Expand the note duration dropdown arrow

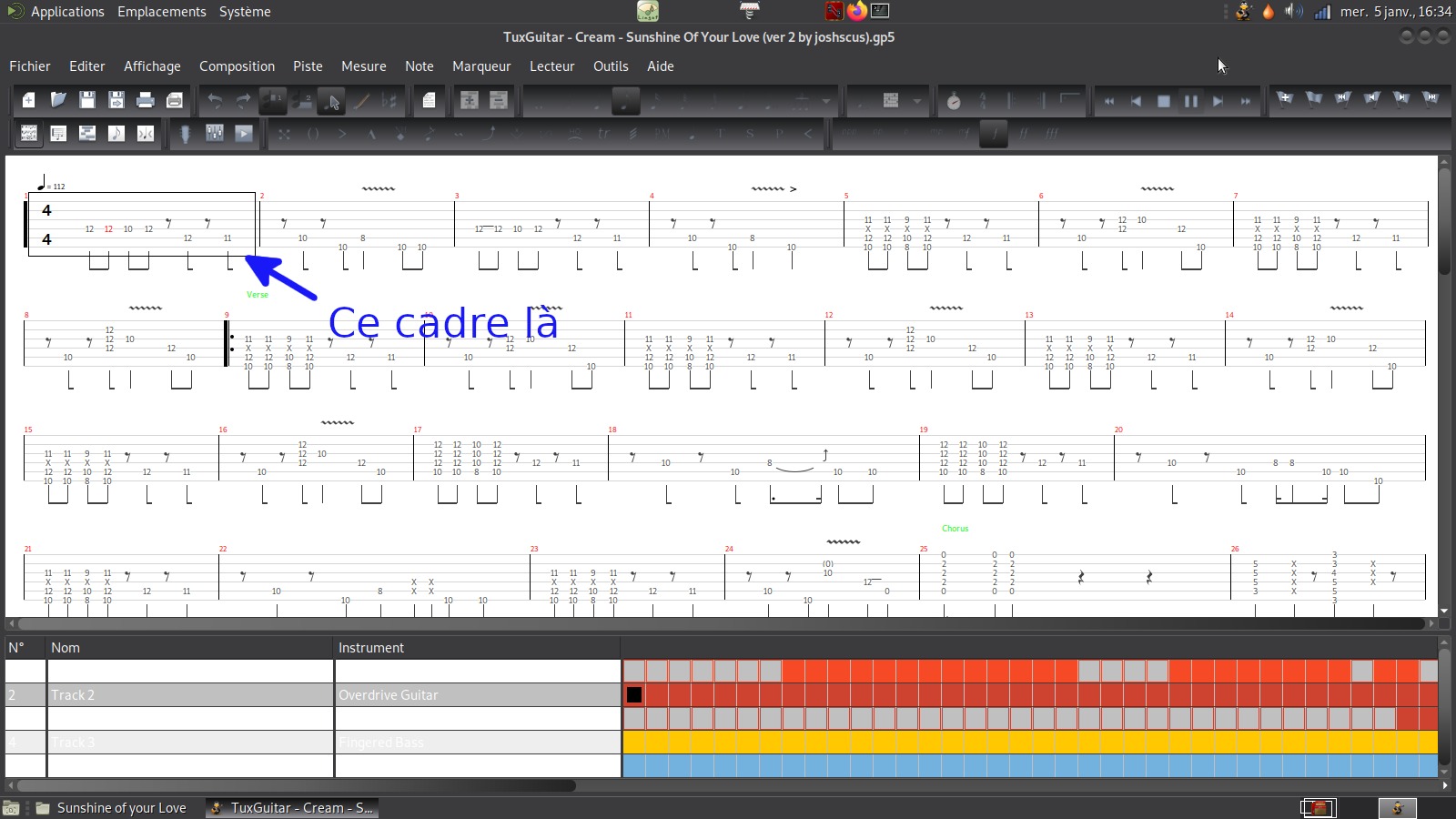click(826, 101)
